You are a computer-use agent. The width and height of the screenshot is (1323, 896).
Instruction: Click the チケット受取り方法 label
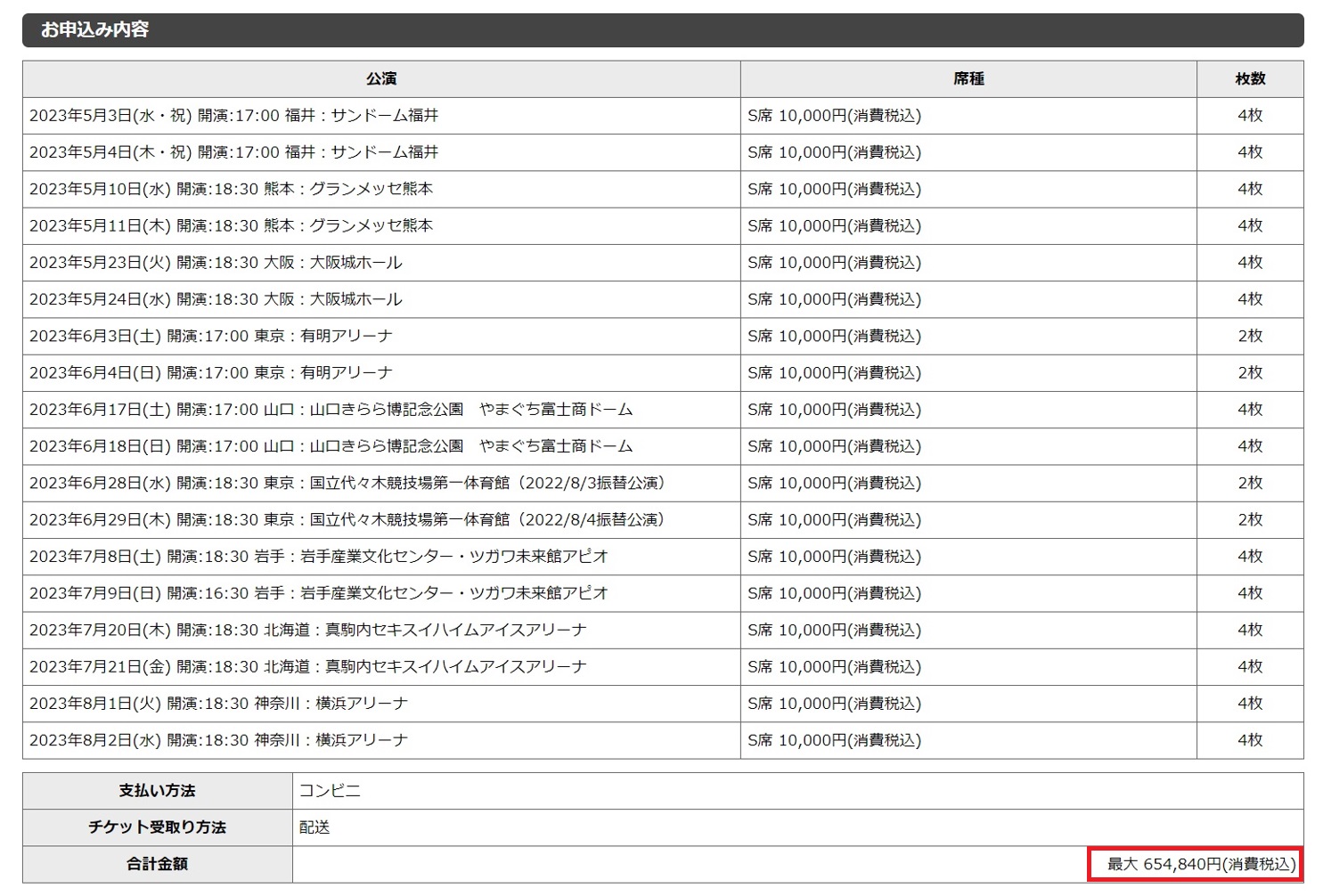point(158,827)
